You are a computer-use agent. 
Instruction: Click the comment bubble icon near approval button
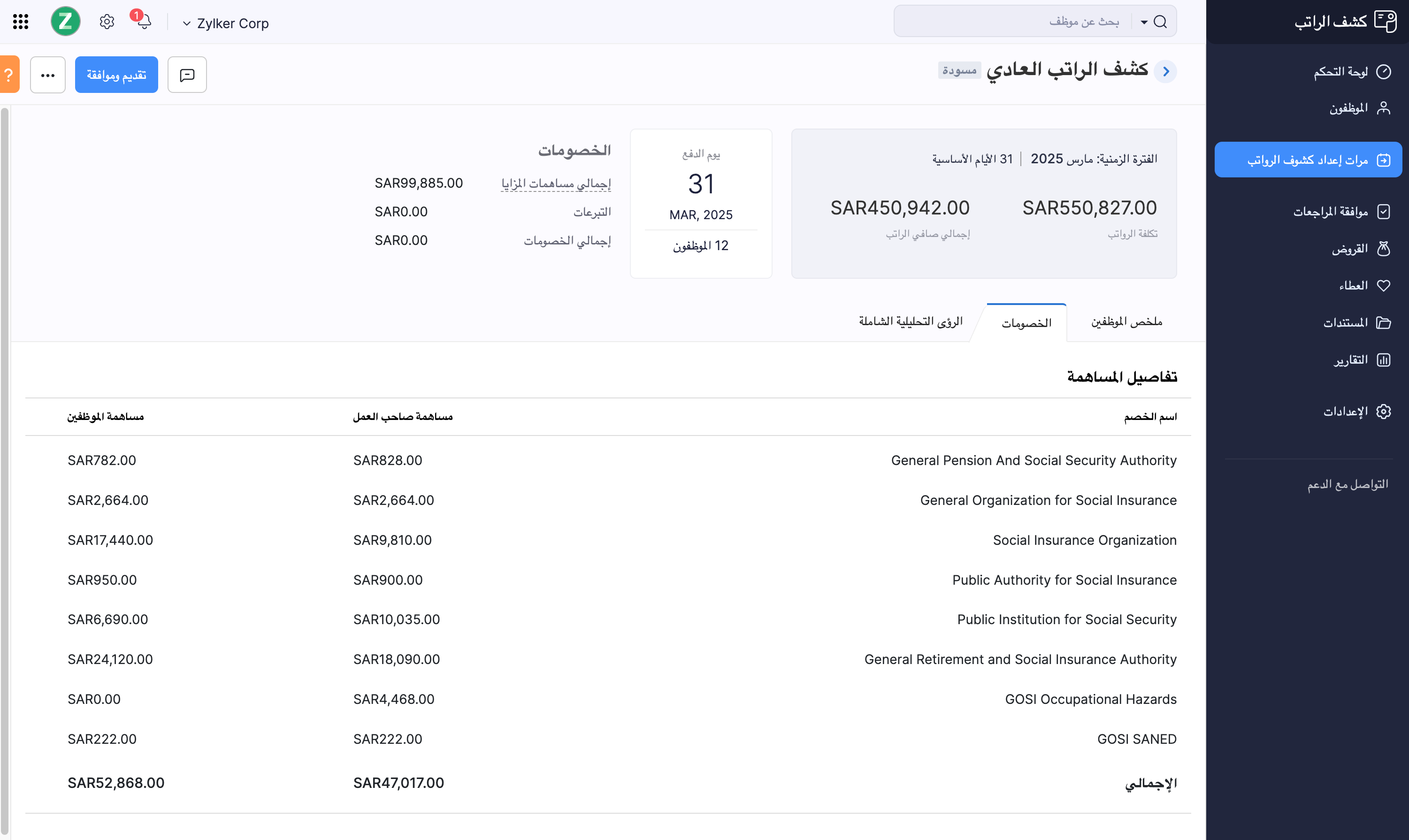point(187,74)
